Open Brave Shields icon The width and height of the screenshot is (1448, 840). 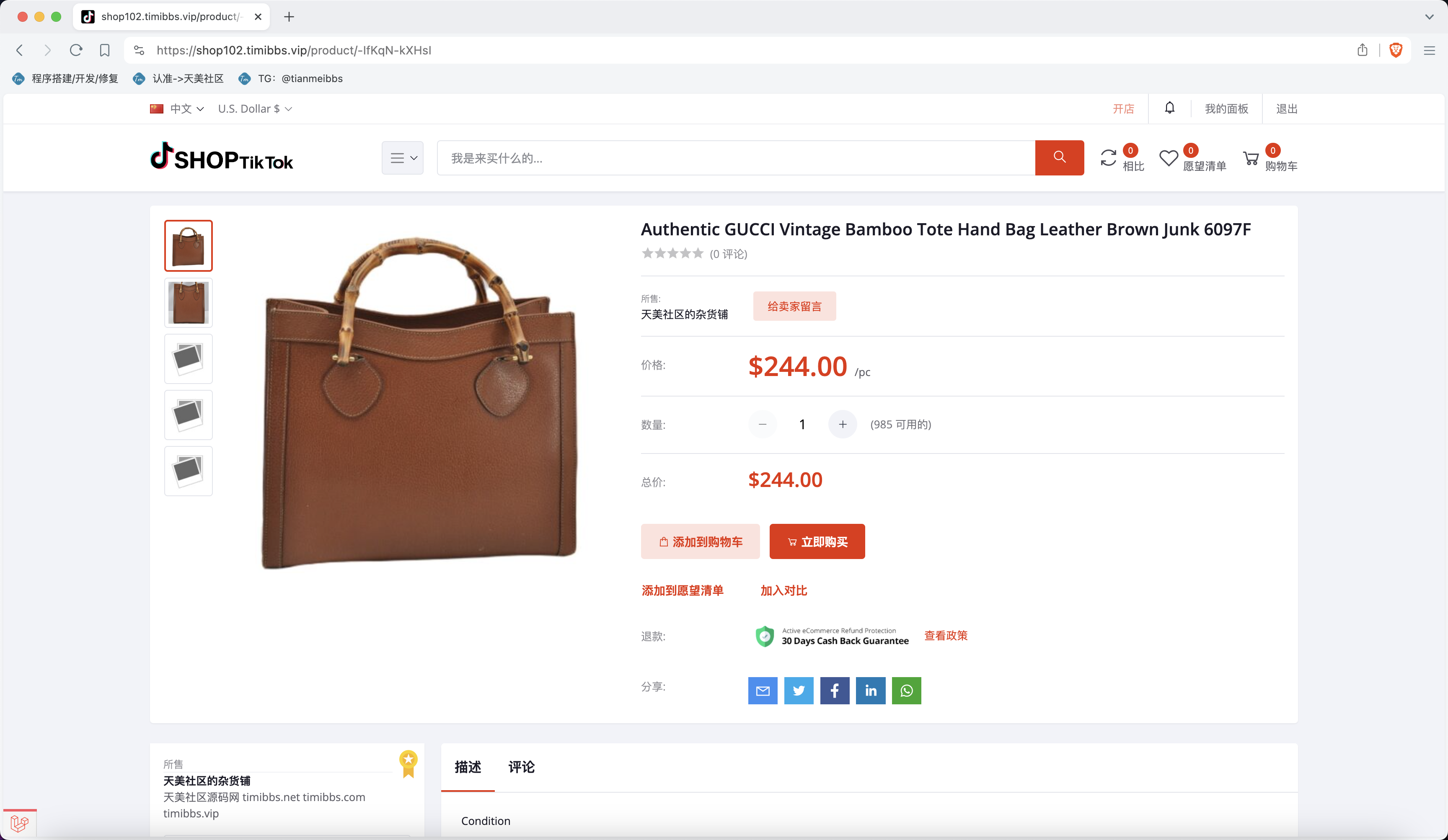1396,50
